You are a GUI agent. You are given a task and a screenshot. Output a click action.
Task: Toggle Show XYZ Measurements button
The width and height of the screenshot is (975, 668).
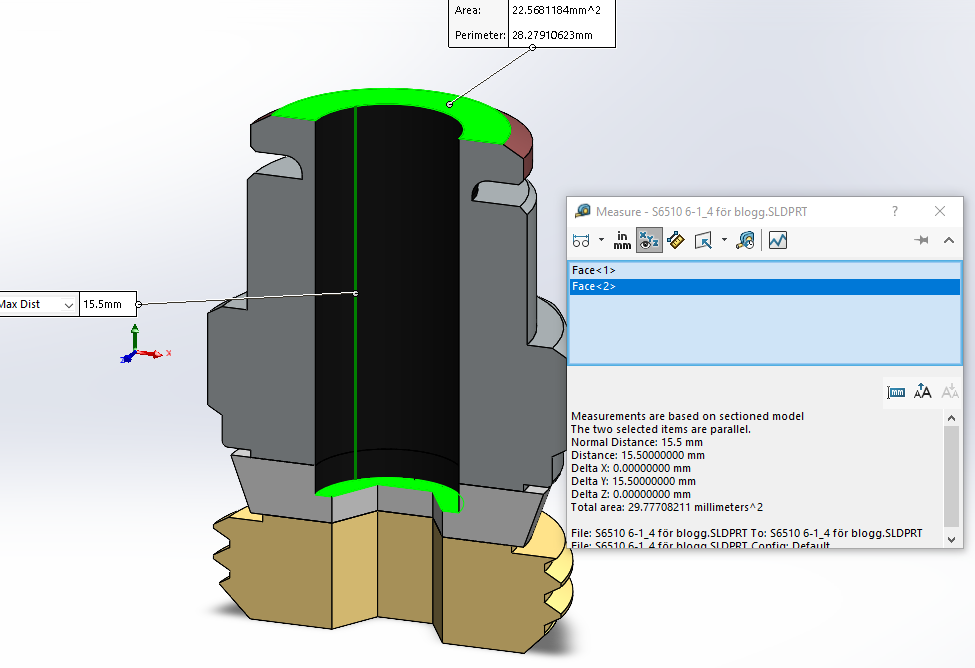coord(649,240)
